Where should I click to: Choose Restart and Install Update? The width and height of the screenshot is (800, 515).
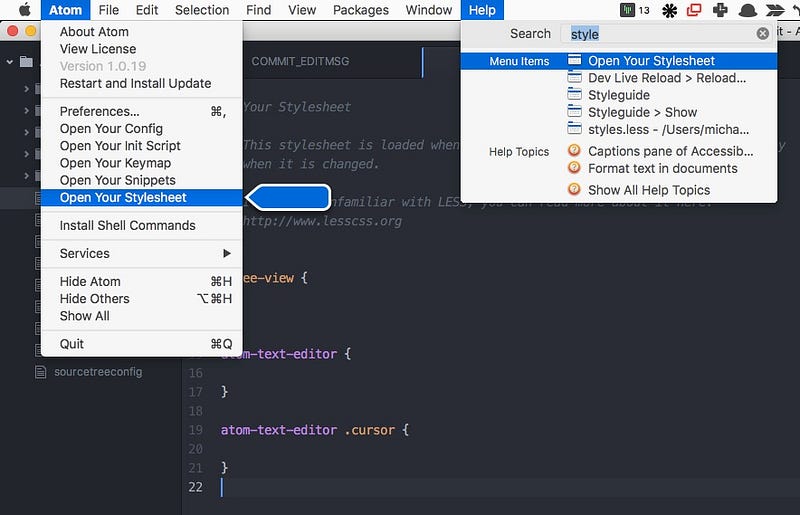pos(141,83)
